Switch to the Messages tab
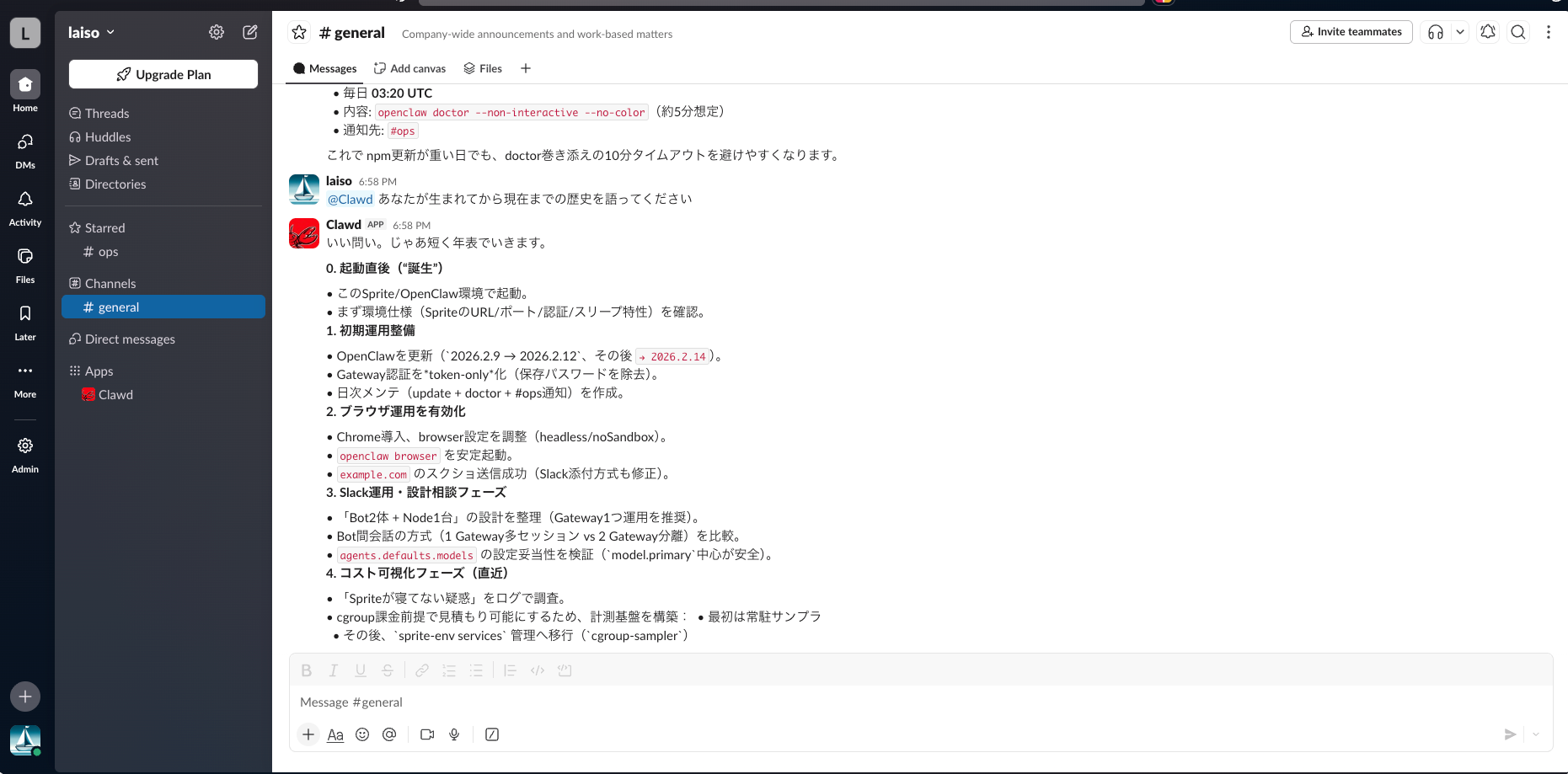Image resolution: width=1568 pixels, height=774 pixels. point(324,68)
